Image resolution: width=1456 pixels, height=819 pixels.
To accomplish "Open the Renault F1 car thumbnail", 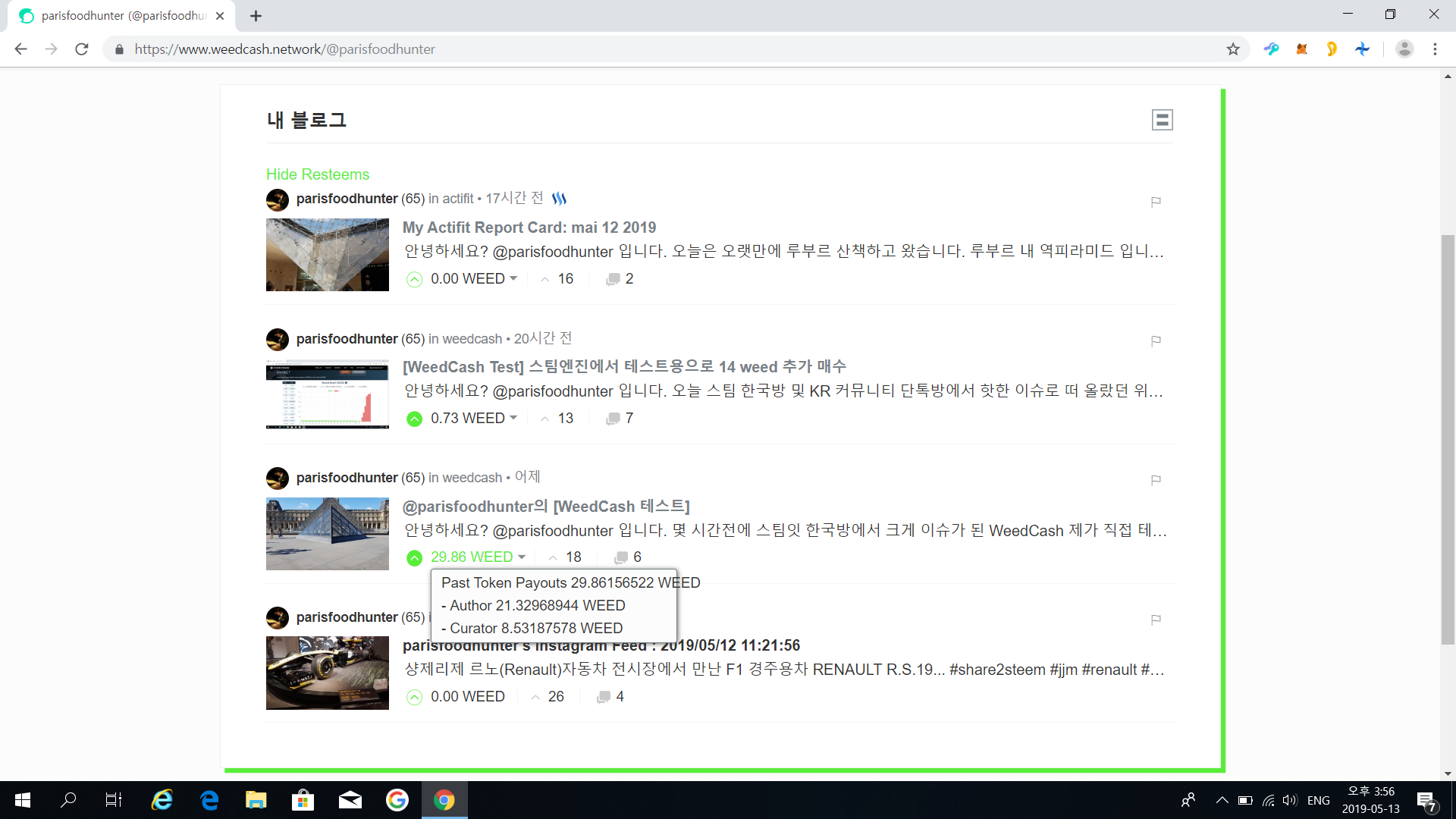I will 328,673.
